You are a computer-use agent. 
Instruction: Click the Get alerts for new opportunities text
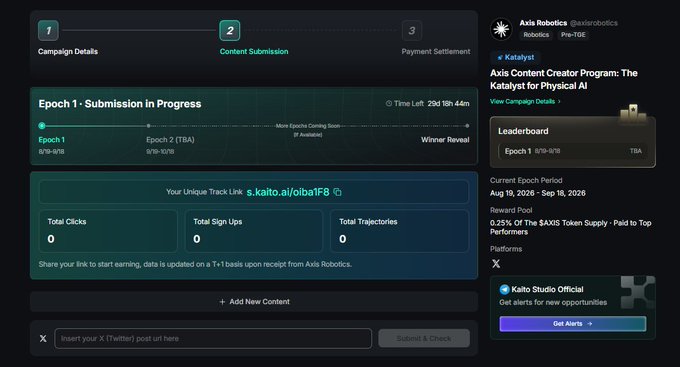(553, 302)
